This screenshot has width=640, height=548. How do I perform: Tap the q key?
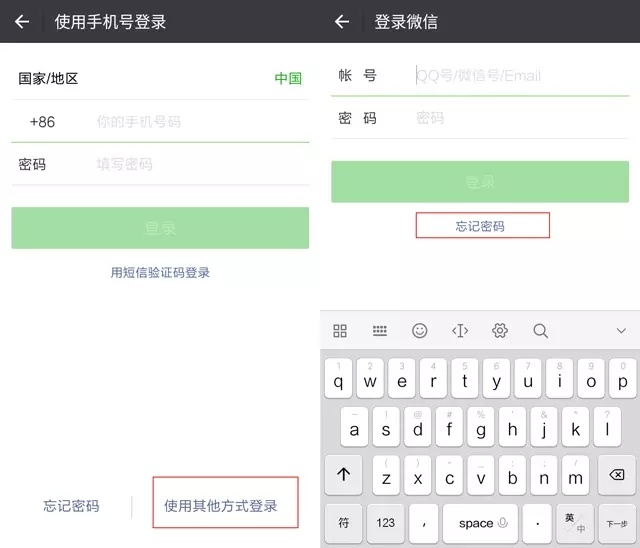(x=338, y=378)
